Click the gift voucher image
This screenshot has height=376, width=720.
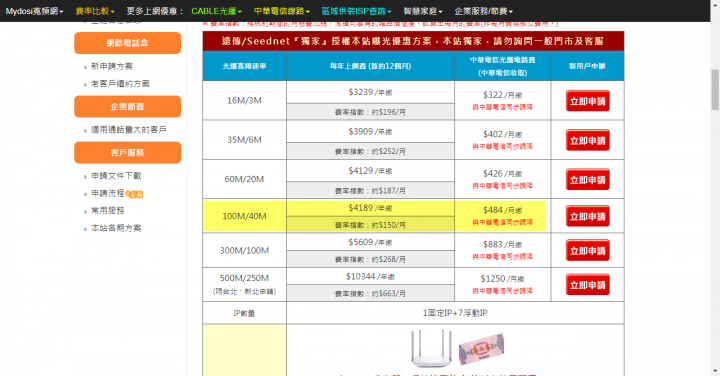point(481,348)
